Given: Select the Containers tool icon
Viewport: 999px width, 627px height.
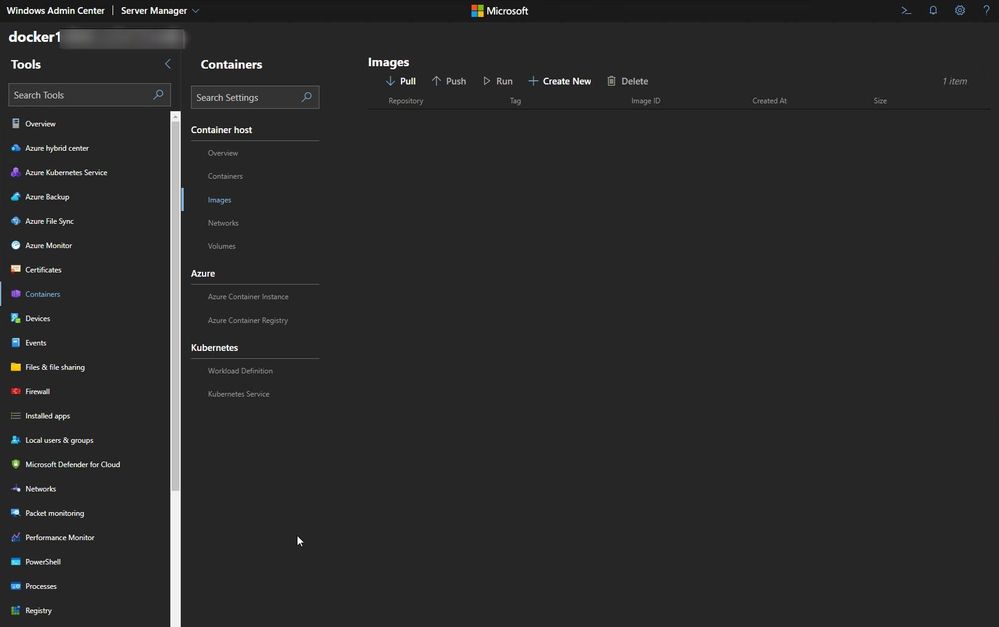Looking at the screenshot, I should tap(16, 294).
